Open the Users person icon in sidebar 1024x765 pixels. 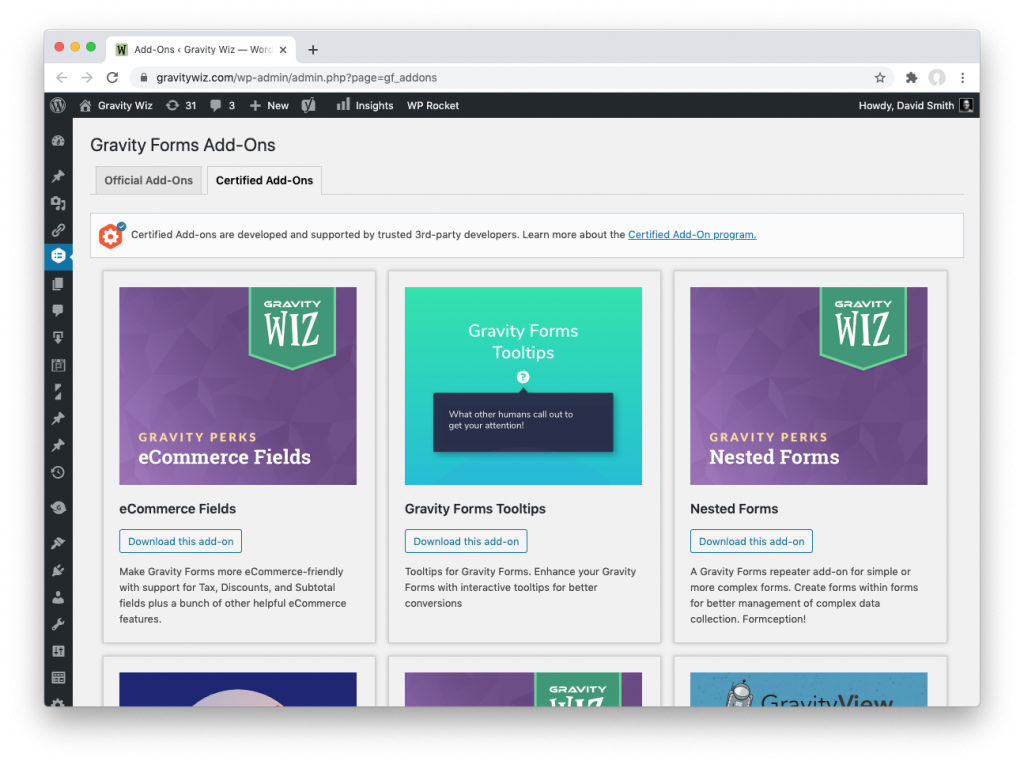pyautogui.click(x=58, y=597)
